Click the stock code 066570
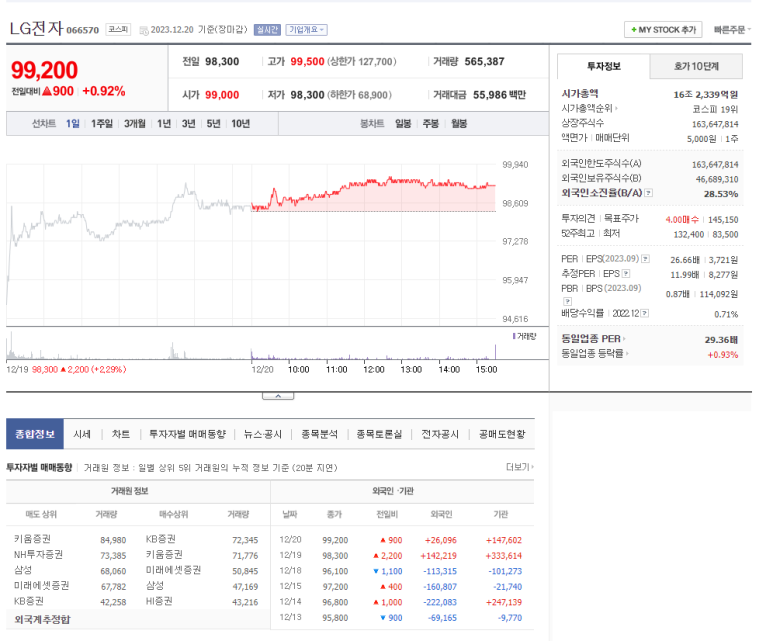 point(83,30)
